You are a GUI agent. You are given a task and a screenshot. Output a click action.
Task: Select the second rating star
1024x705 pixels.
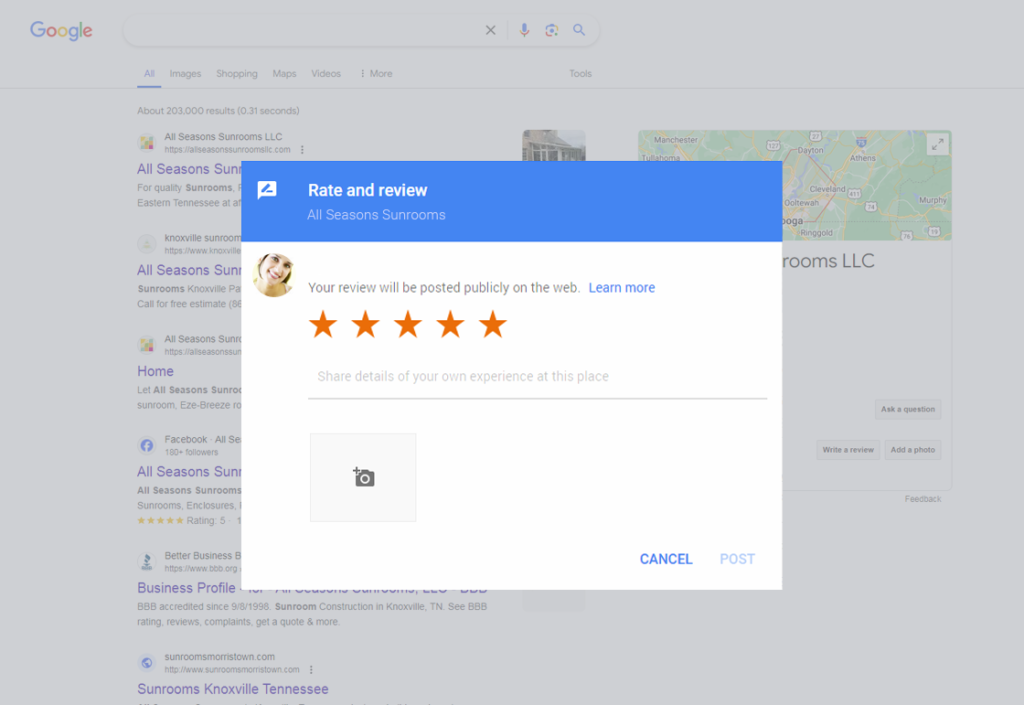pyautogui.click(x=365, y=324)
